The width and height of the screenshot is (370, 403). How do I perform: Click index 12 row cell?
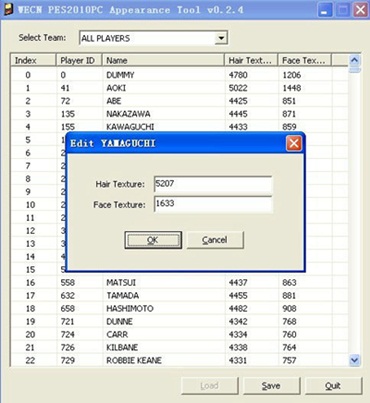(30, 231)
